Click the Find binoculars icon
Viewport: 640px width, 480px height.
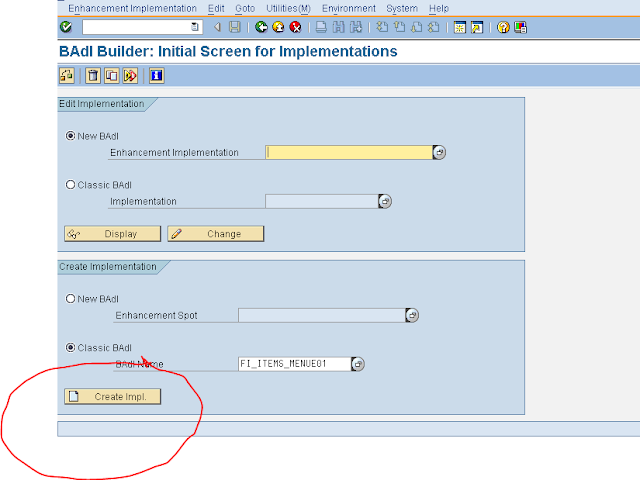point(338,27)
